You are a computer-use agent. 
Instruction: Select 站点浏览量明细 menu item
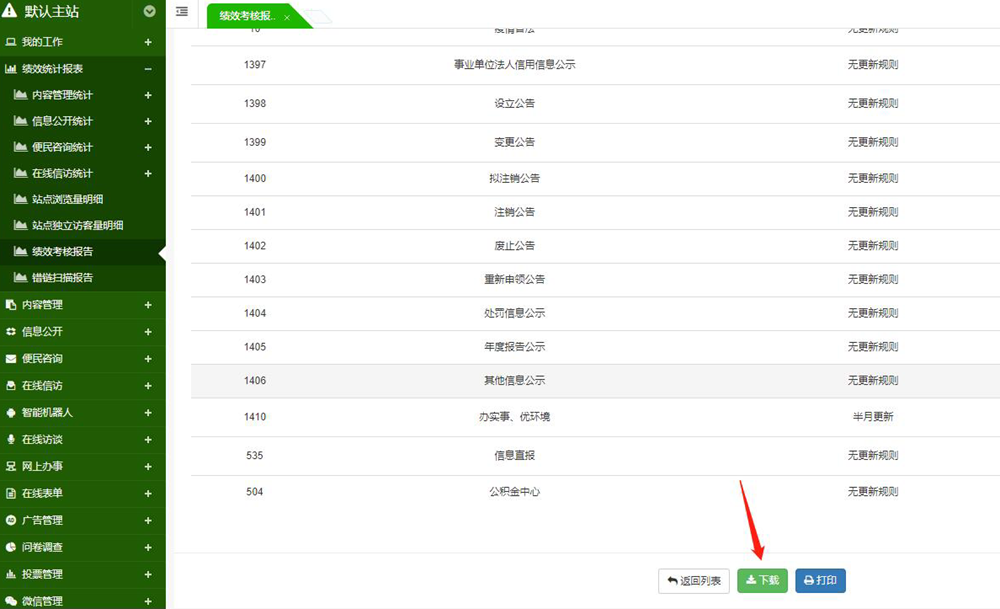[67, 199]
